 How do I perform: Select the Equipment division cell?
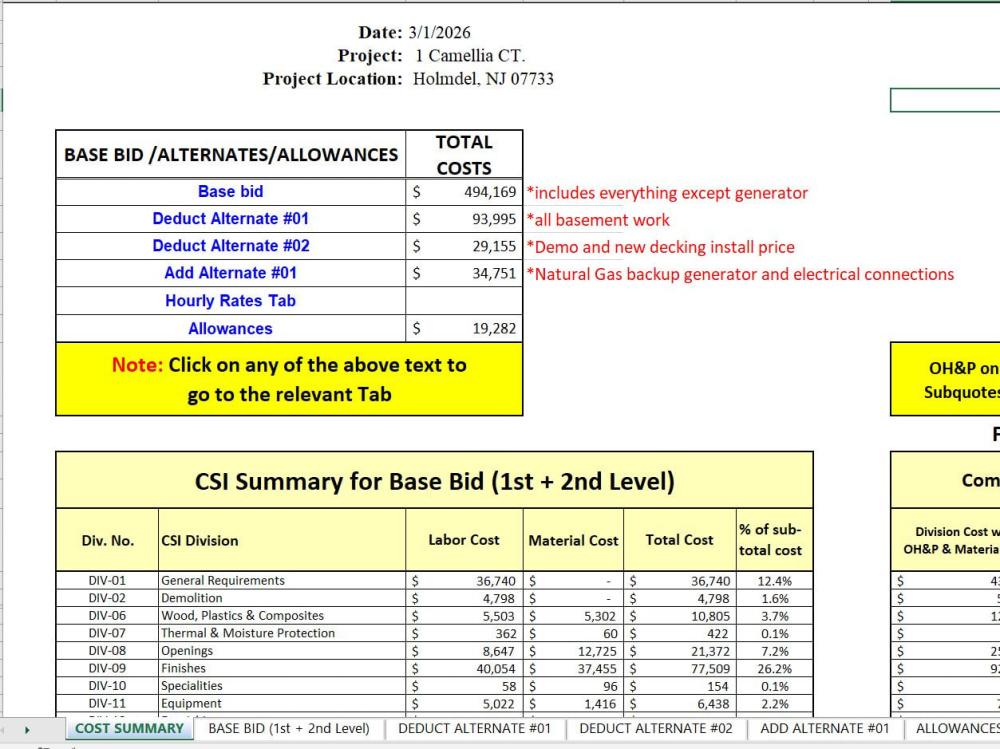pos(282,704)
